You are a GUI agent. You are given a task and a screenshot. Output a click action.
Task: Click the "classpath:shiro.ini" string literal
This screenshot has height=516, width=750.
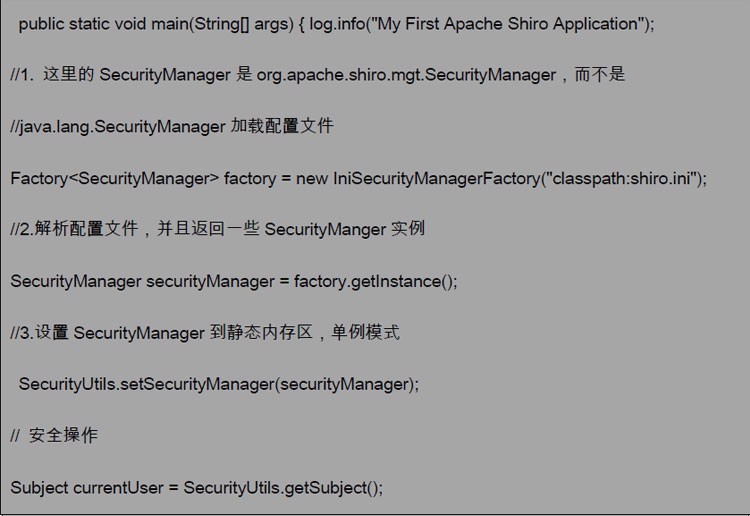click(x=621, y=178)
